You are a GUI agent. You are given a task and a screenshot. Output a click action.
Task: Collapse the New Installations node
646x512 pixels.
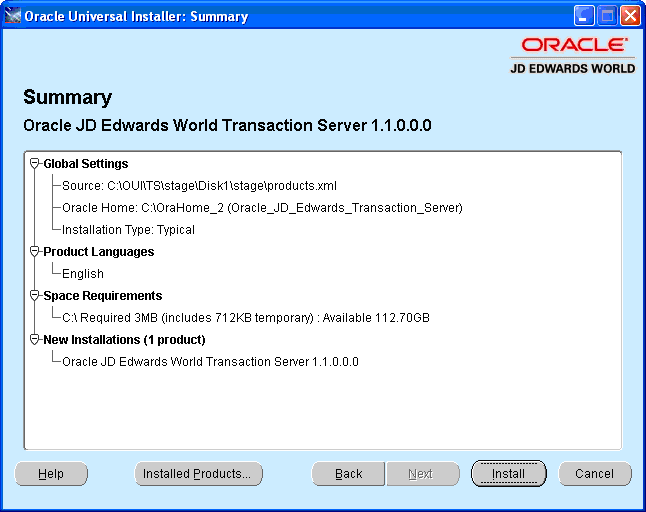click(x=35, y=339)
